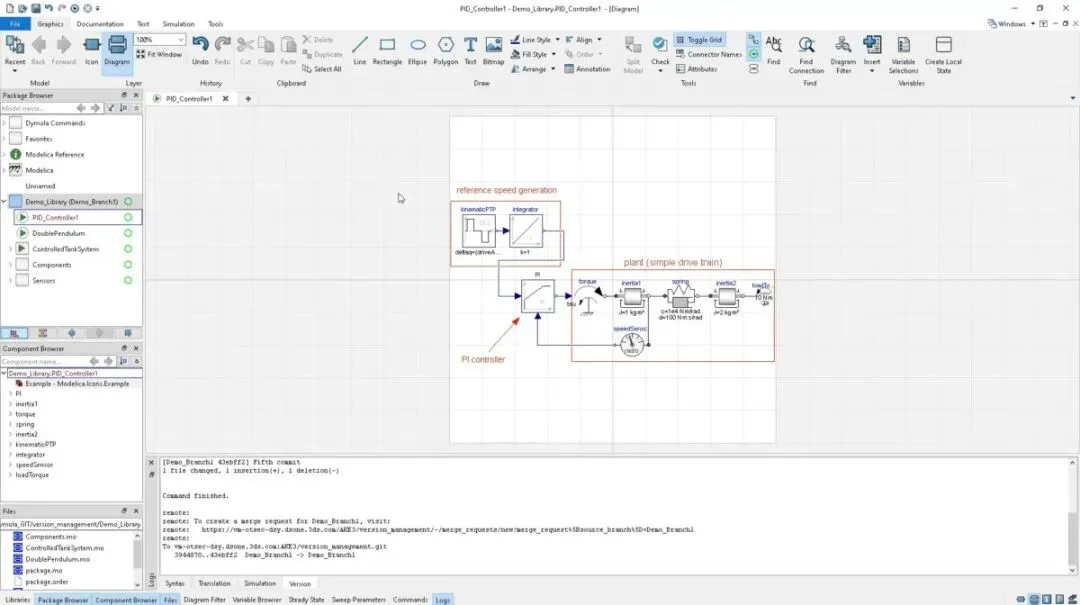Open the Variable Browser panel in status bar
The height and width of the screenshot is (605, 1080).
tap(256, 599)
